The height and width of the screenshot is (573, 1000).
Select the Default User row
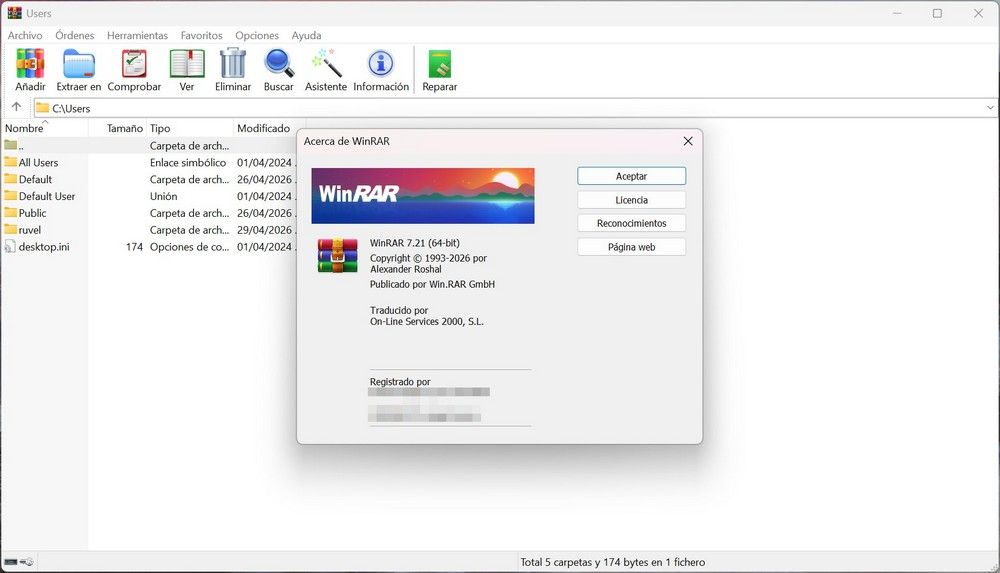(x=149, y=196)
